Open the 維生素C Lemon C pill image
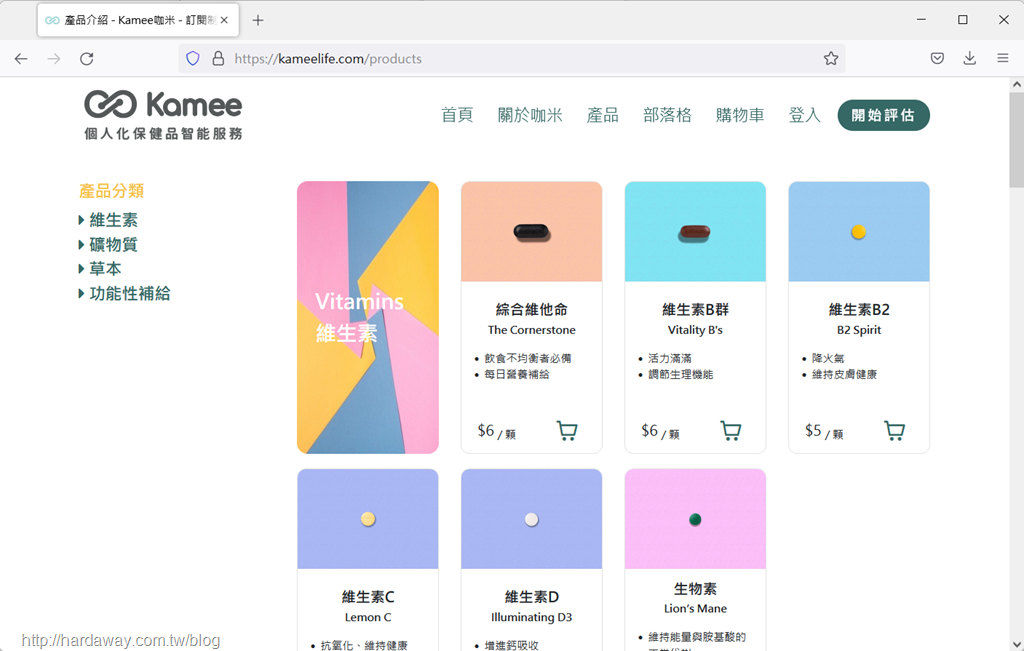This screenshot has height=651, width=1024. (x=368, y=519)
